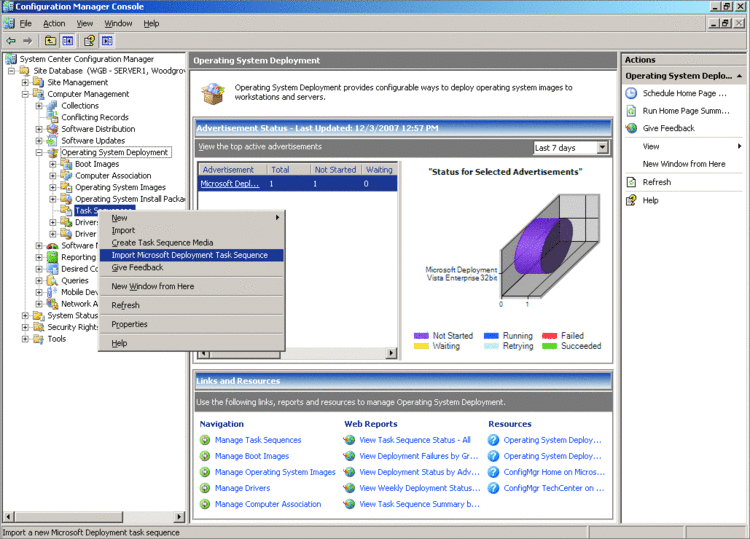Screen dimensions: 750x539
Task: Toggle the Show/Hide Action Pane toolbar icon
Action: pos(107,41)
